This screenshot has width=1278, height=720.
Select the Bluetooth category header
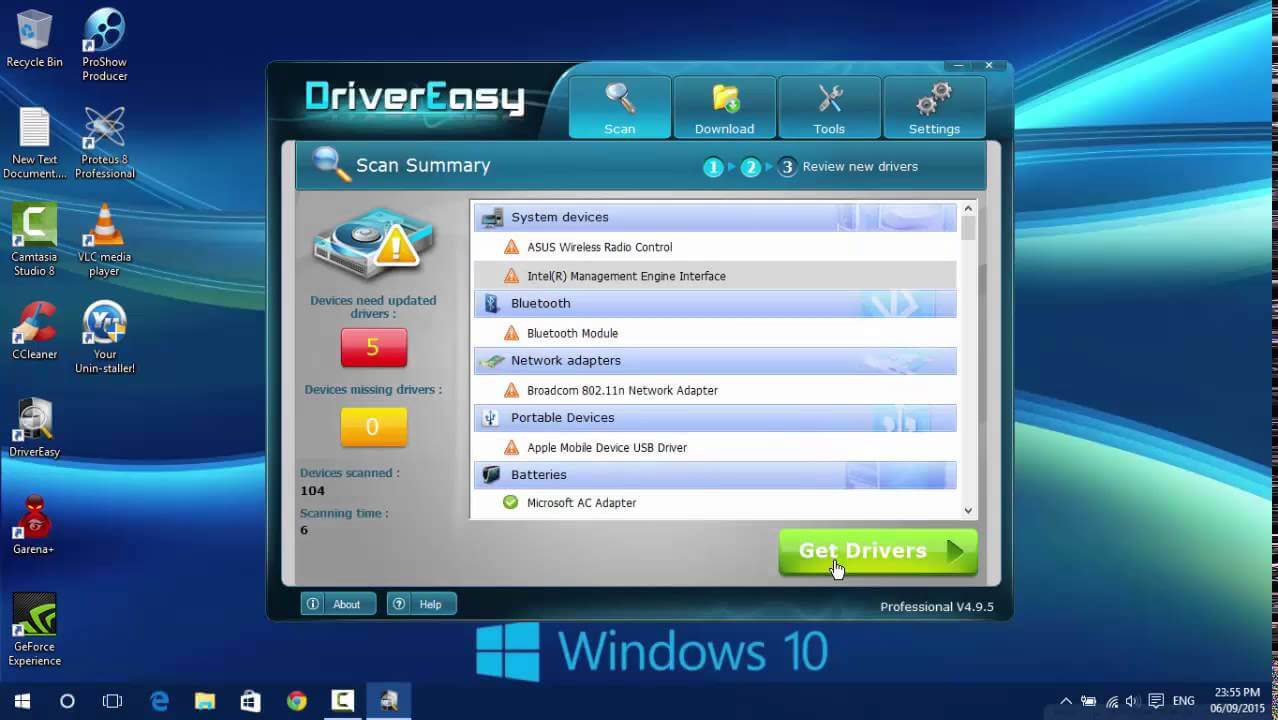point(715,303)
